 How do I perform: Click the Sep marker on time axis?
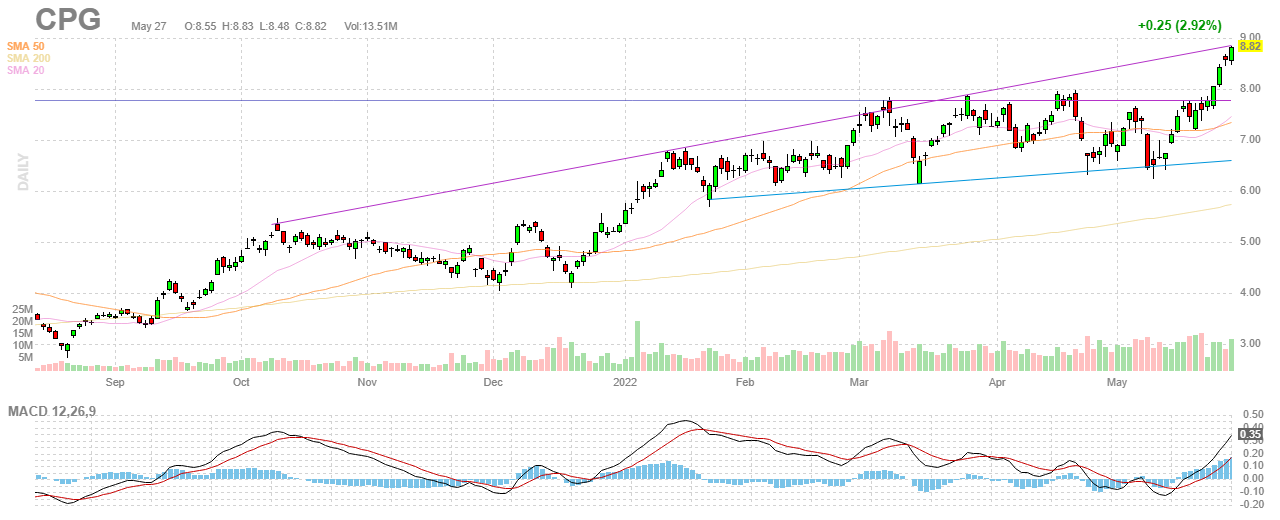(x=114, y=382)
